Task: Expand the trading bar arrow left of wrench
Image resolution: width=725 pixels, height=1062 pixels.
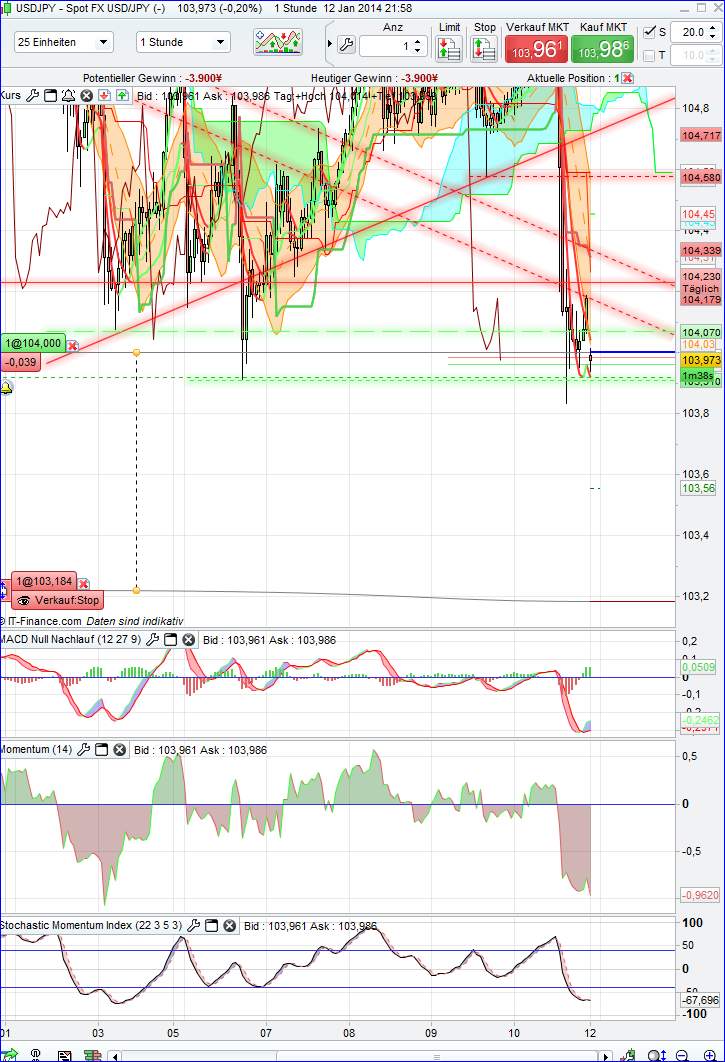Action: (x=330, y=44)
